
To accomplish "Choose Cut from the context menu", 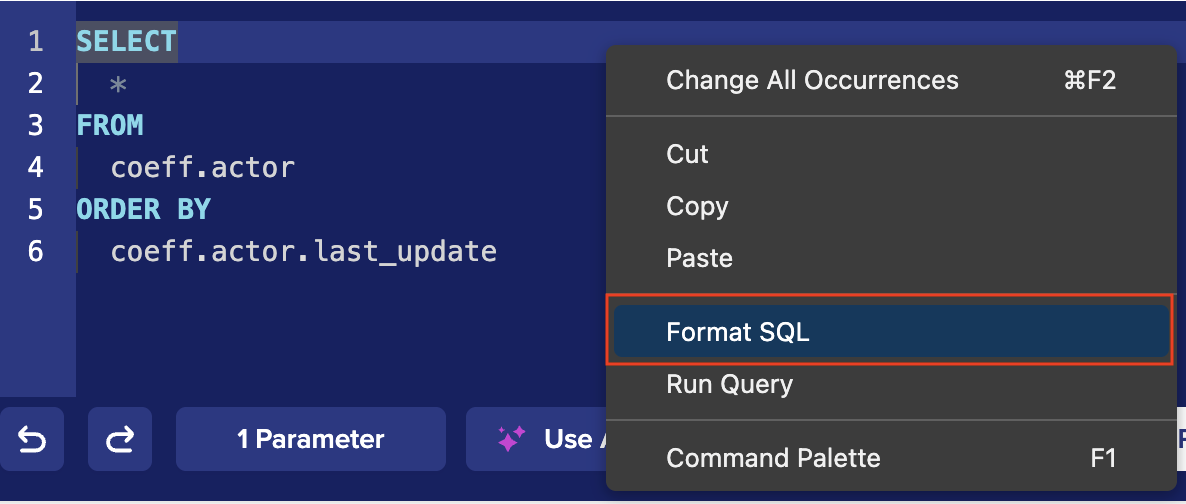I will (687, 154).
